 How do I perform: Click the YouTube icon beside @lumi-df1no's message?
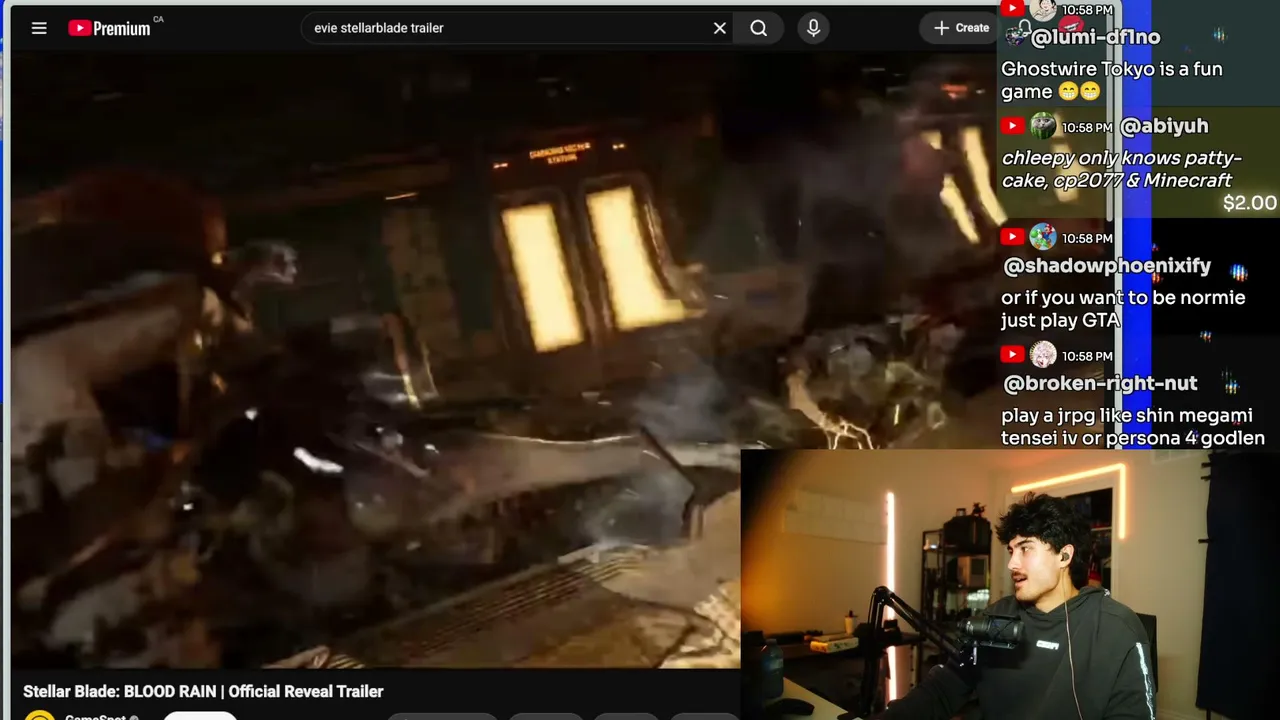(1012, 8)
